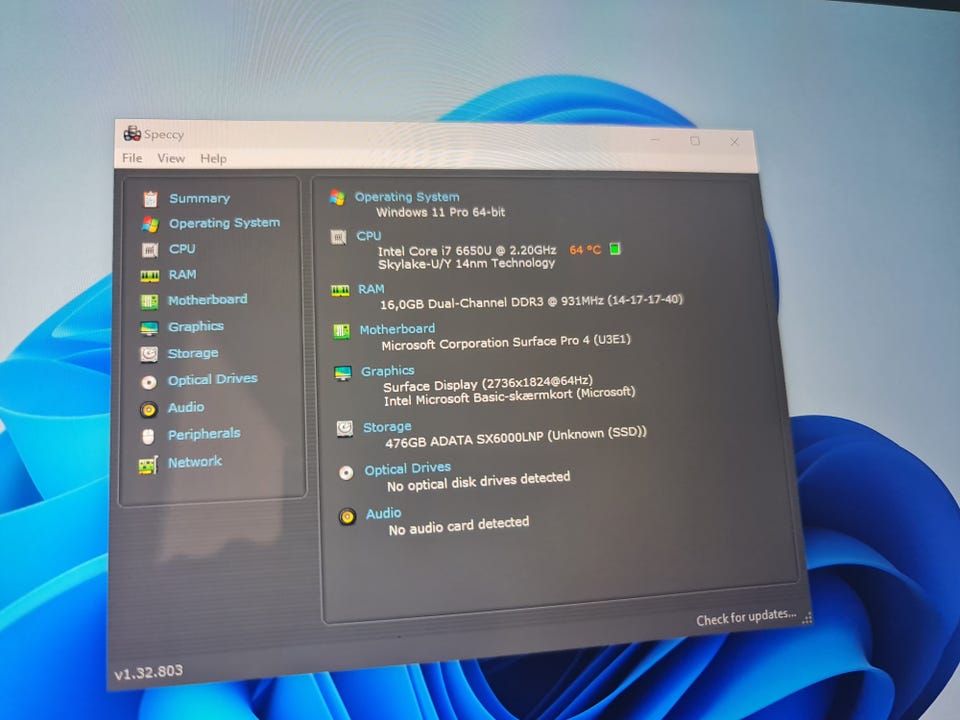960x720 pixels.
Task: Go to Audio section in sidebar
Action: 186,407
